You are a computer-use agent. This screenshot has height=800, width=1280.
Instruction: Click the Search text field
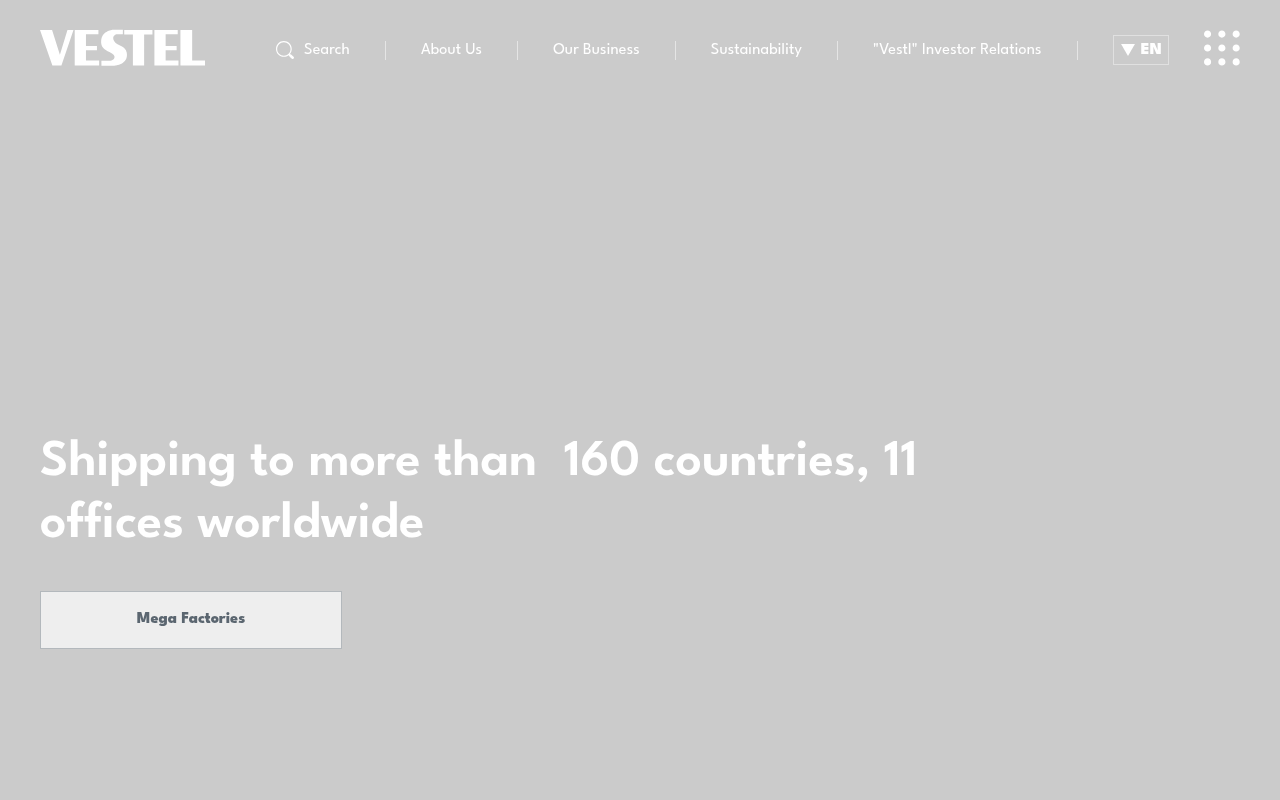327,50
